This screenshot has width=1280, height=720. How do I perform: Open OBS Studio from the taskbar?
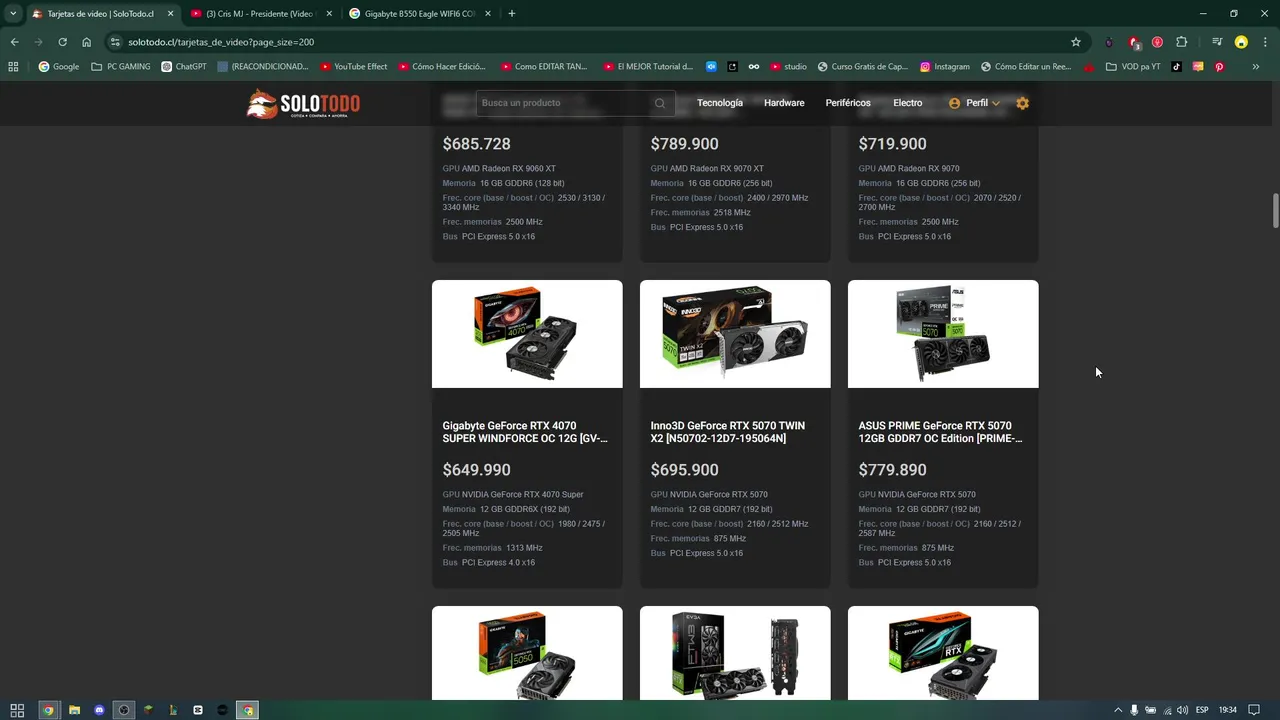coord(124,710)
